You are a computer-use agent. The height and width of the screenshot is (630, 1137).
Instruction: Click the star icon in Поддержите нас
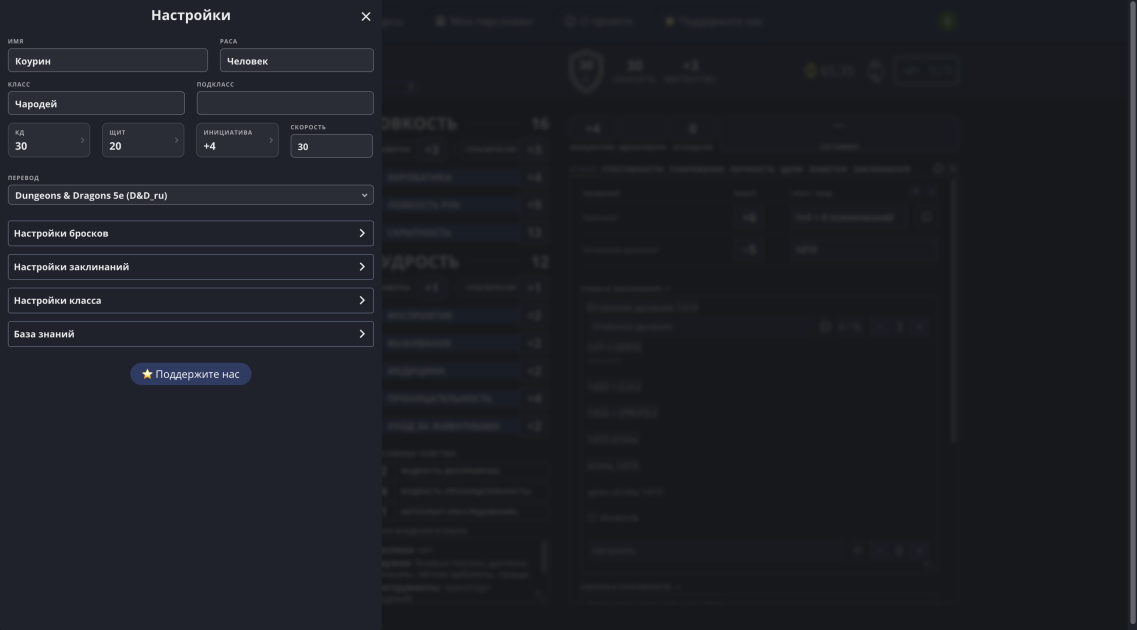click(147, 374)
